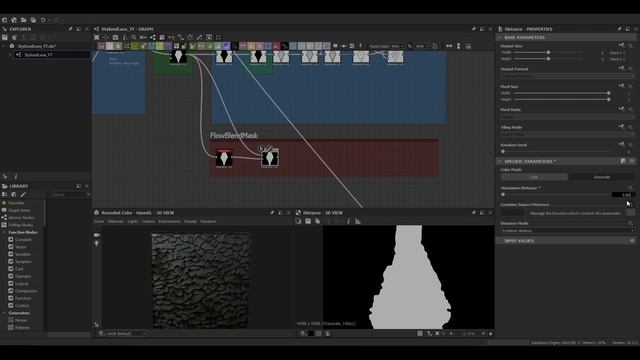640x360 pixels.
Task: Click the Pixel Size inheritance icon
Action: tap(621, 86)
